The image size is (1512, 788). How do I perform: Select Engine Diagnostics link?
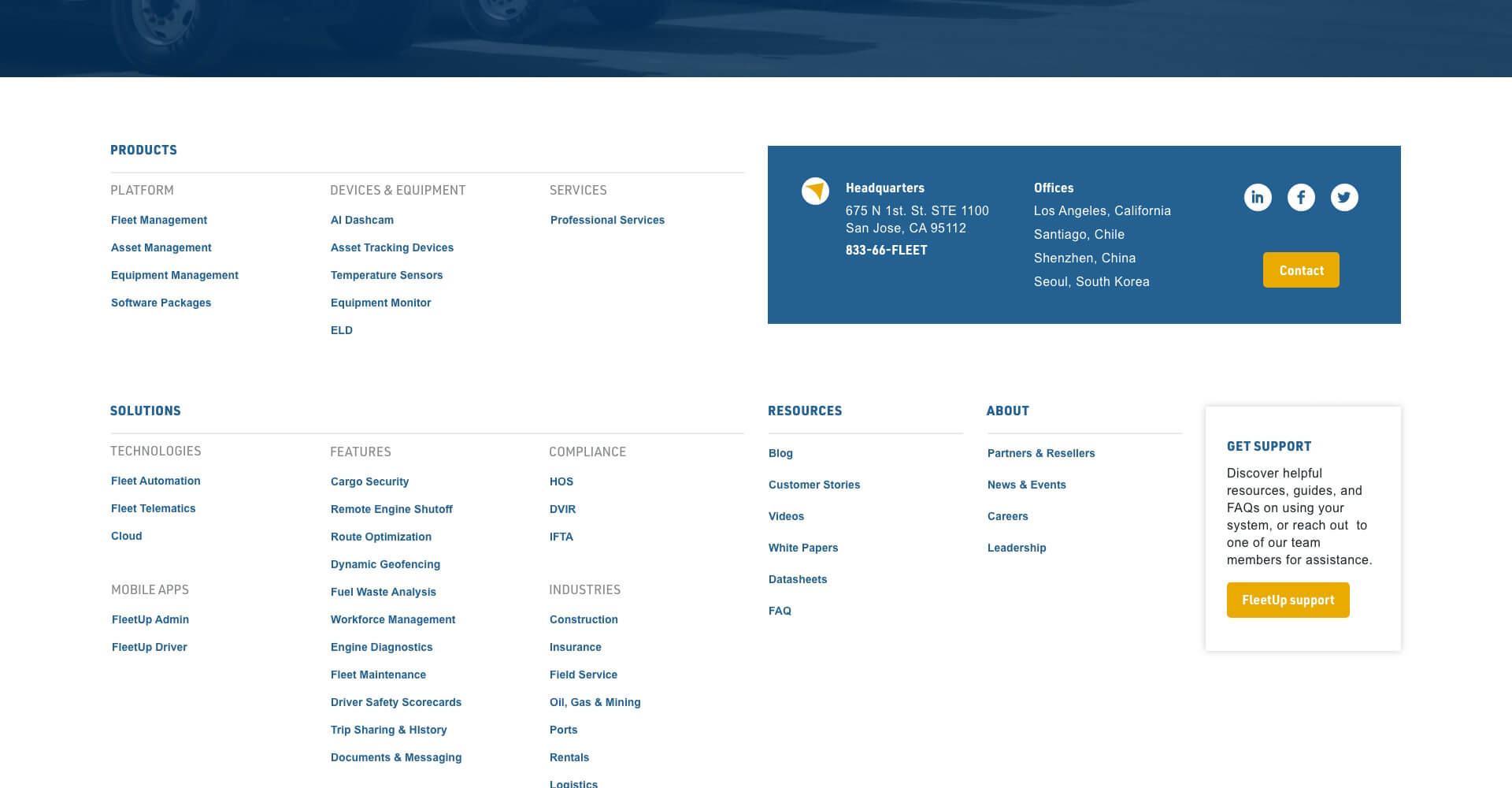coord(382,647)
